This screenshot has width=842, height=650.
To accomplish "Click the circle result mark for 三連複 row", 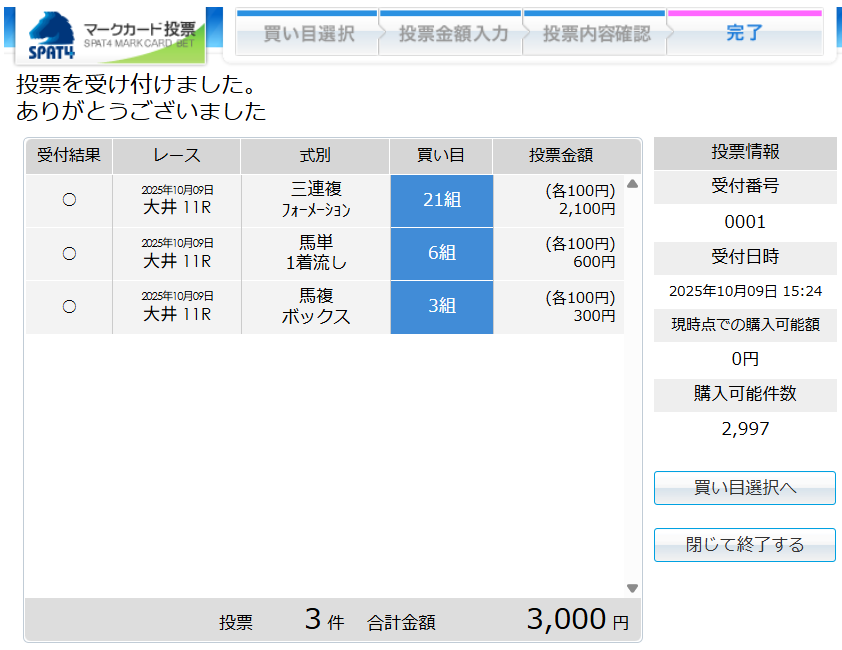I will [x=69, y=200].
